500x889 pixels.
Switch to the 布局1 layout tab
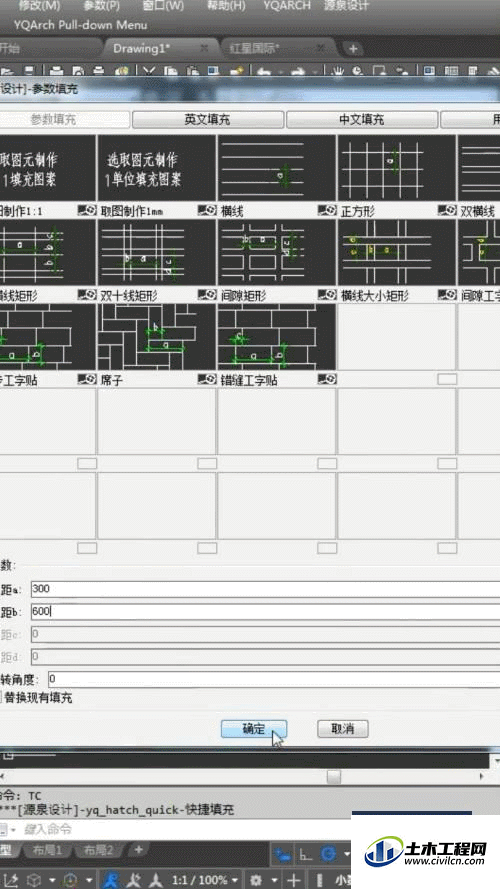click(46, 850)
